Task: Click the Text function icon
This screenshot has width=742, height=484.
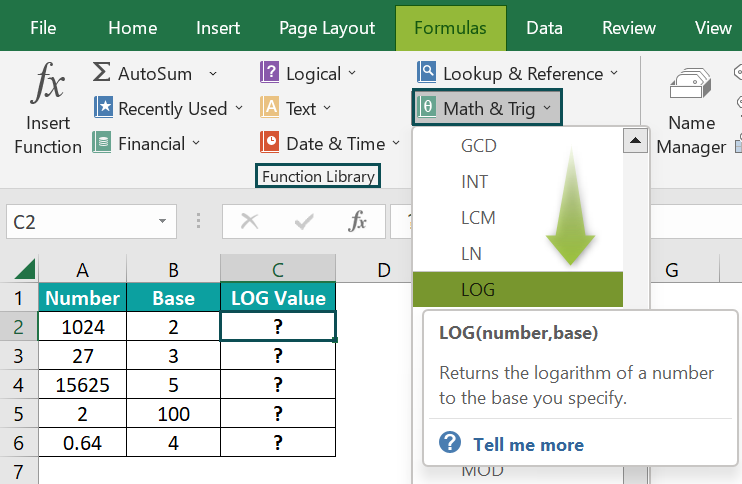Action: click(269, 107)
